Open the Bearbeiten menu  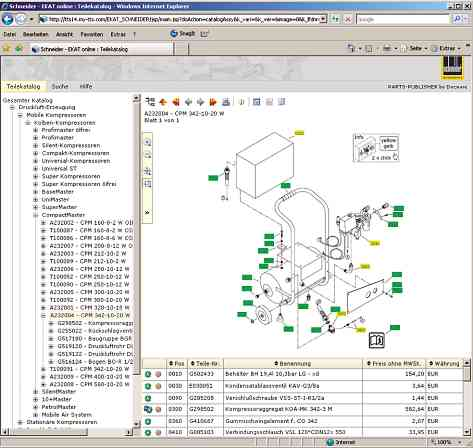(x=35, y=34)
